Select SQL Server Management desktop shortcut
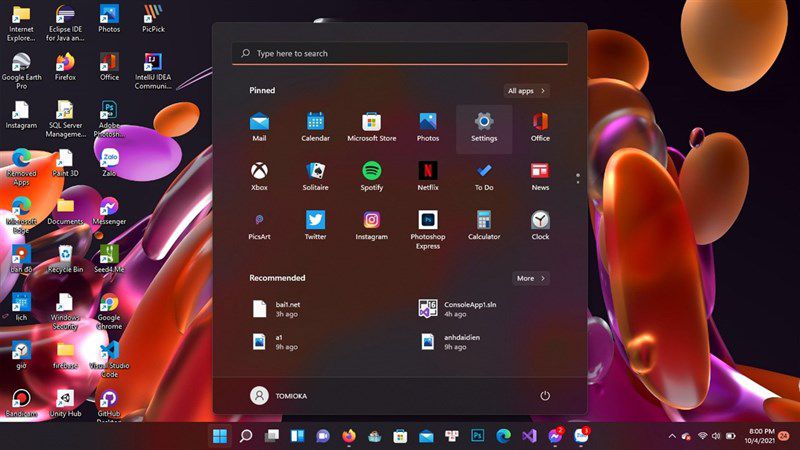 65,119
